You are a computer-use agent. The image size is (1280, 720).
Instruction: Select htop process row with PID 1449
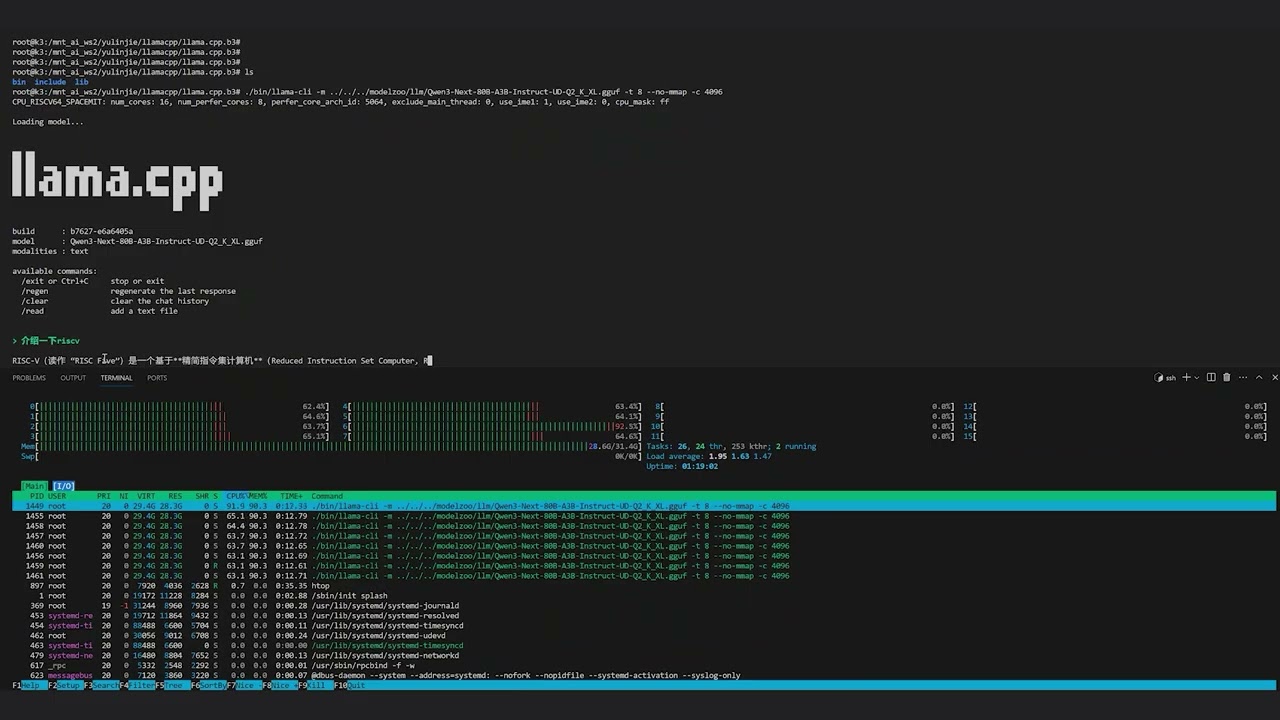644,506
